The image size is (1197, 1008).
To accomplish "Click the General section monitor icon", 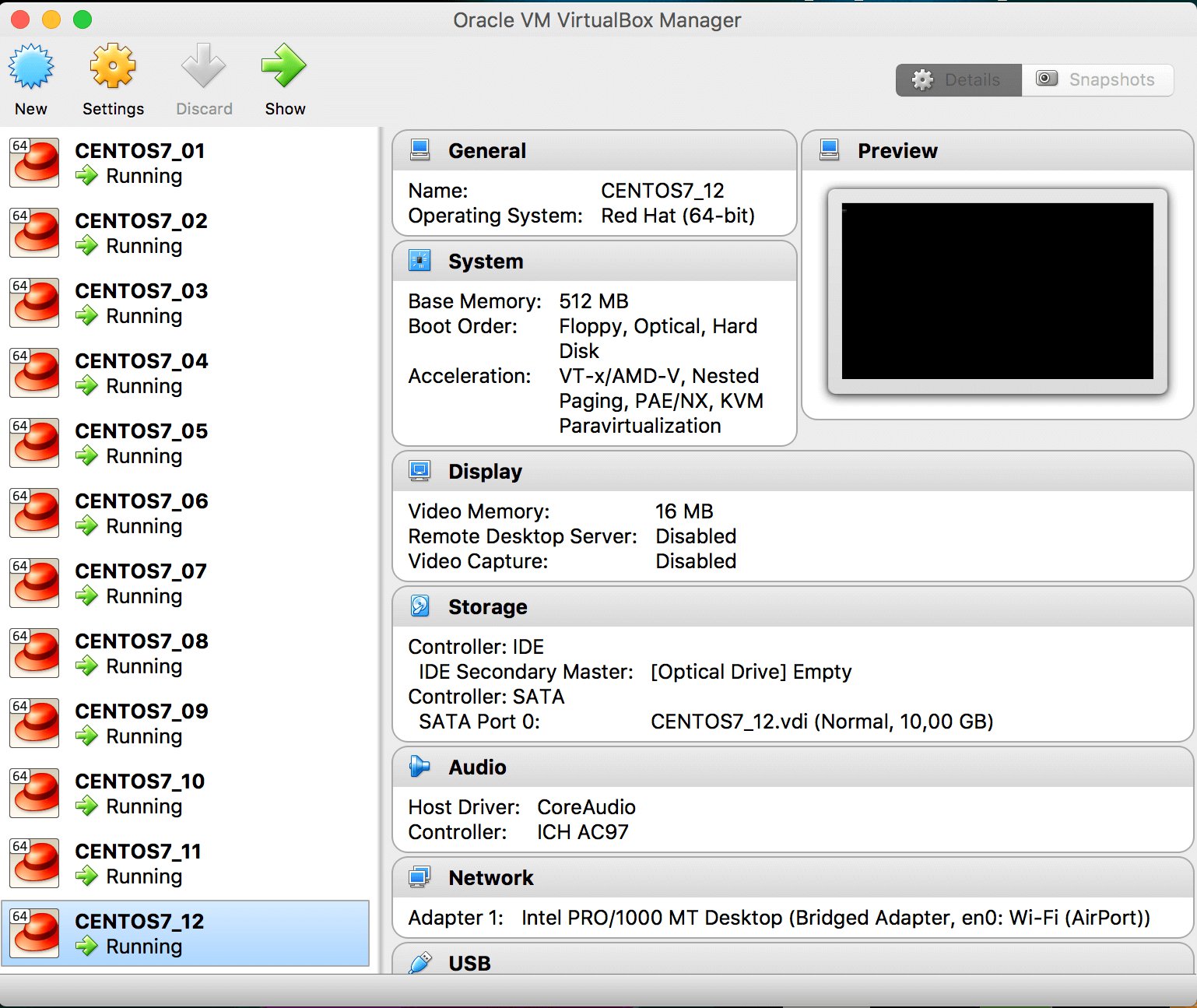I will [x=420, y=150].
